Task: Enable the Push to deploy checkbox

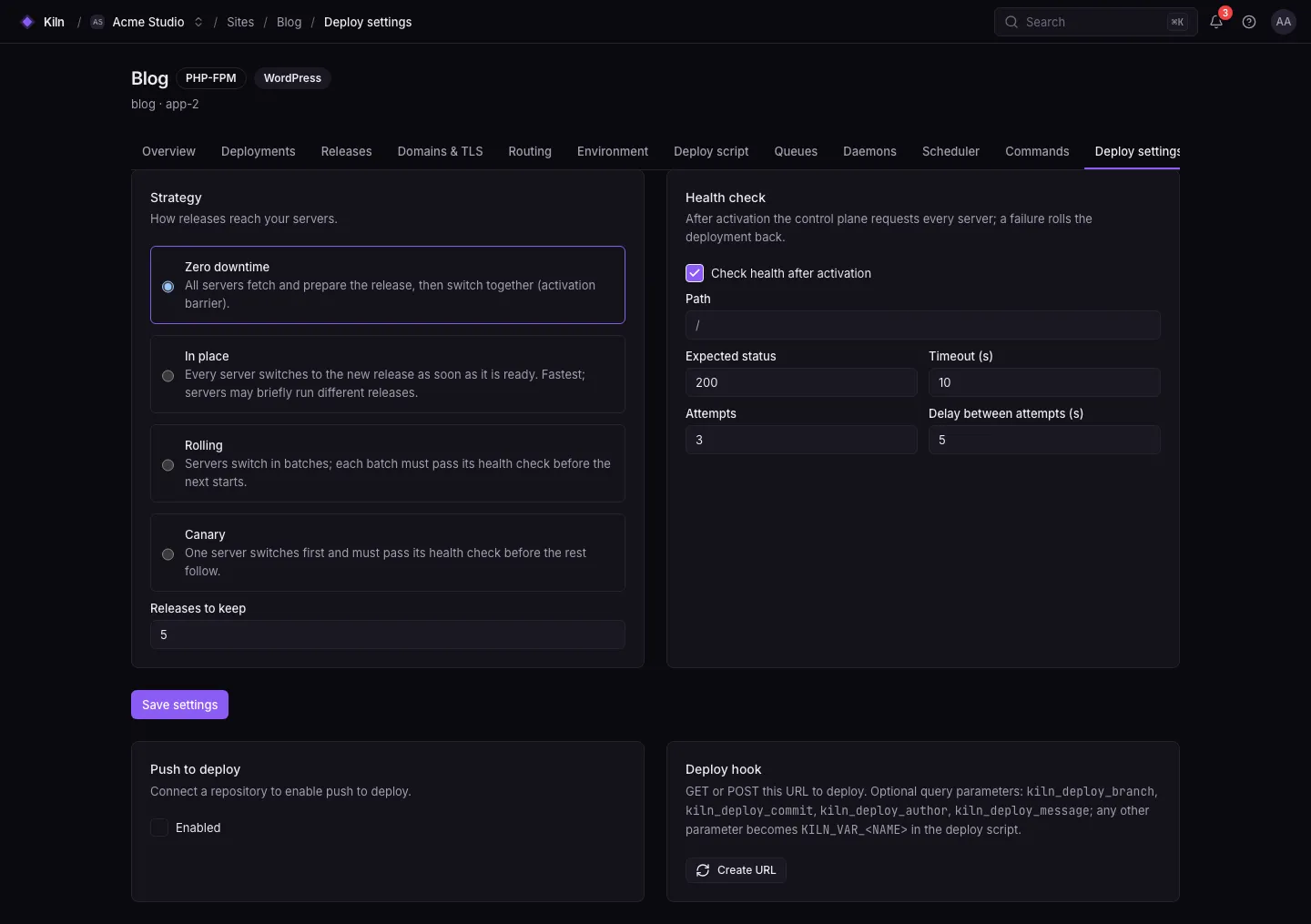Action: pos(159,828)
